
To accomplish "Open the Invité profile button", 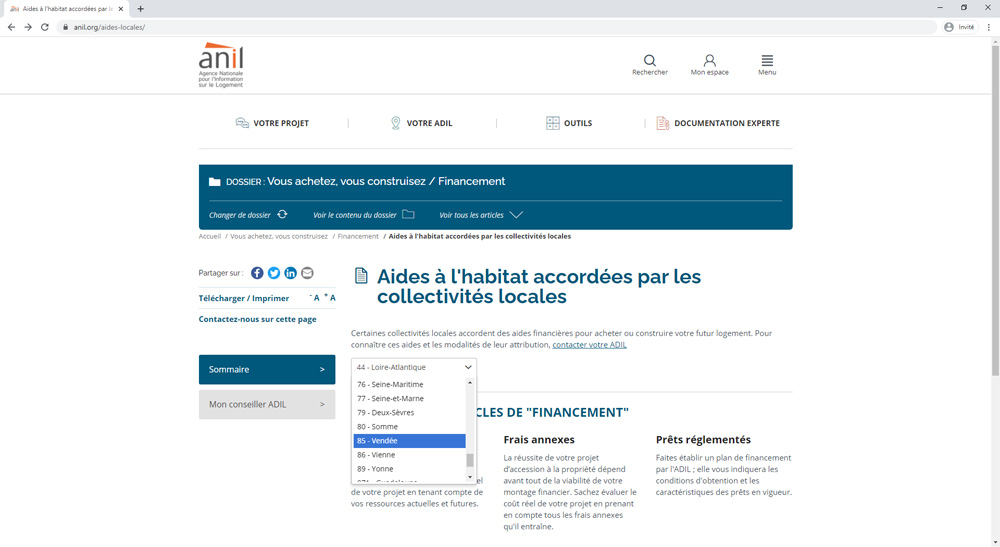I will (x=959, y=27).
